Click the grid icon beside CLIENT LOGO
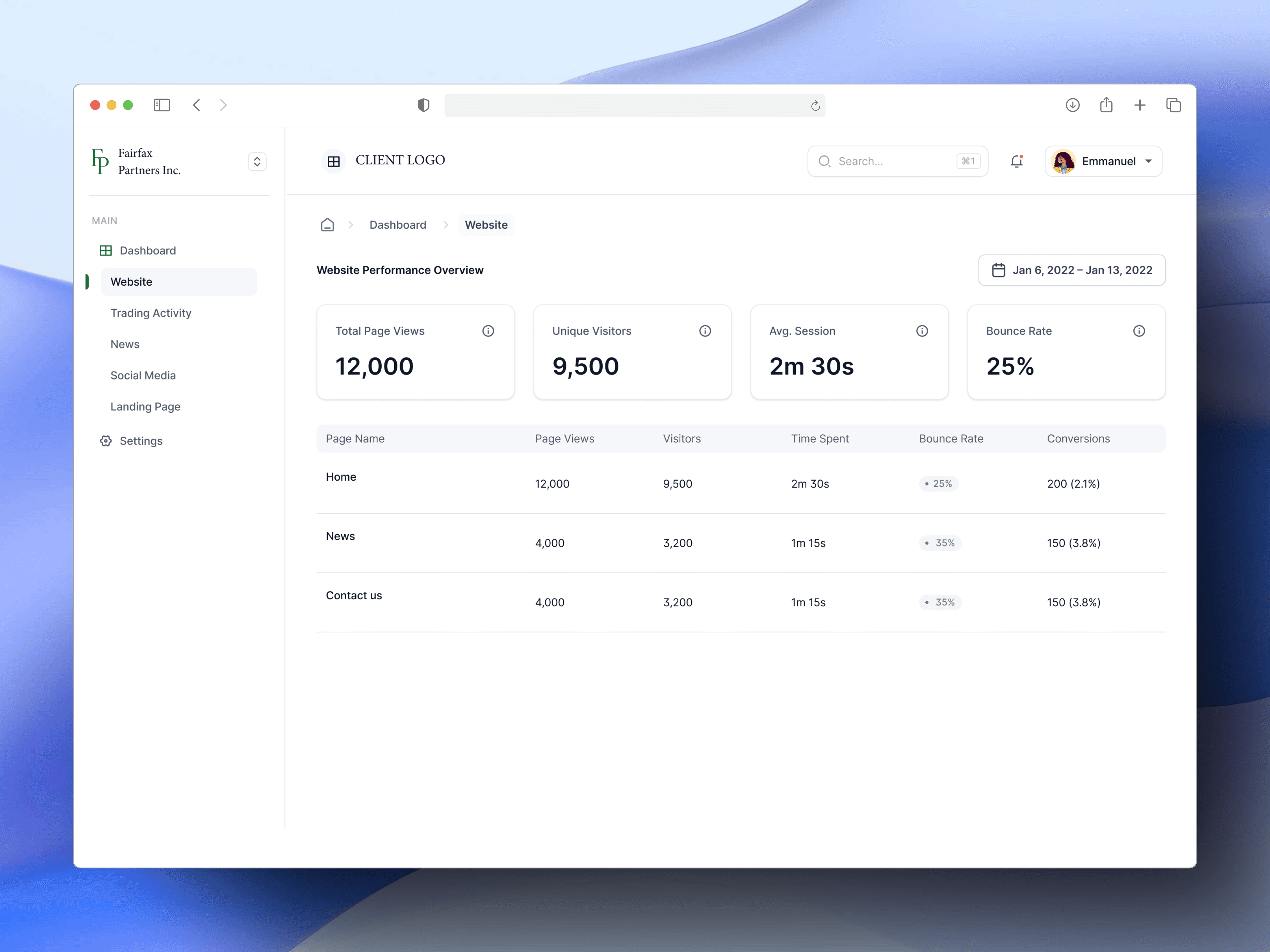Screen dimensions: 1270x952 334,161
